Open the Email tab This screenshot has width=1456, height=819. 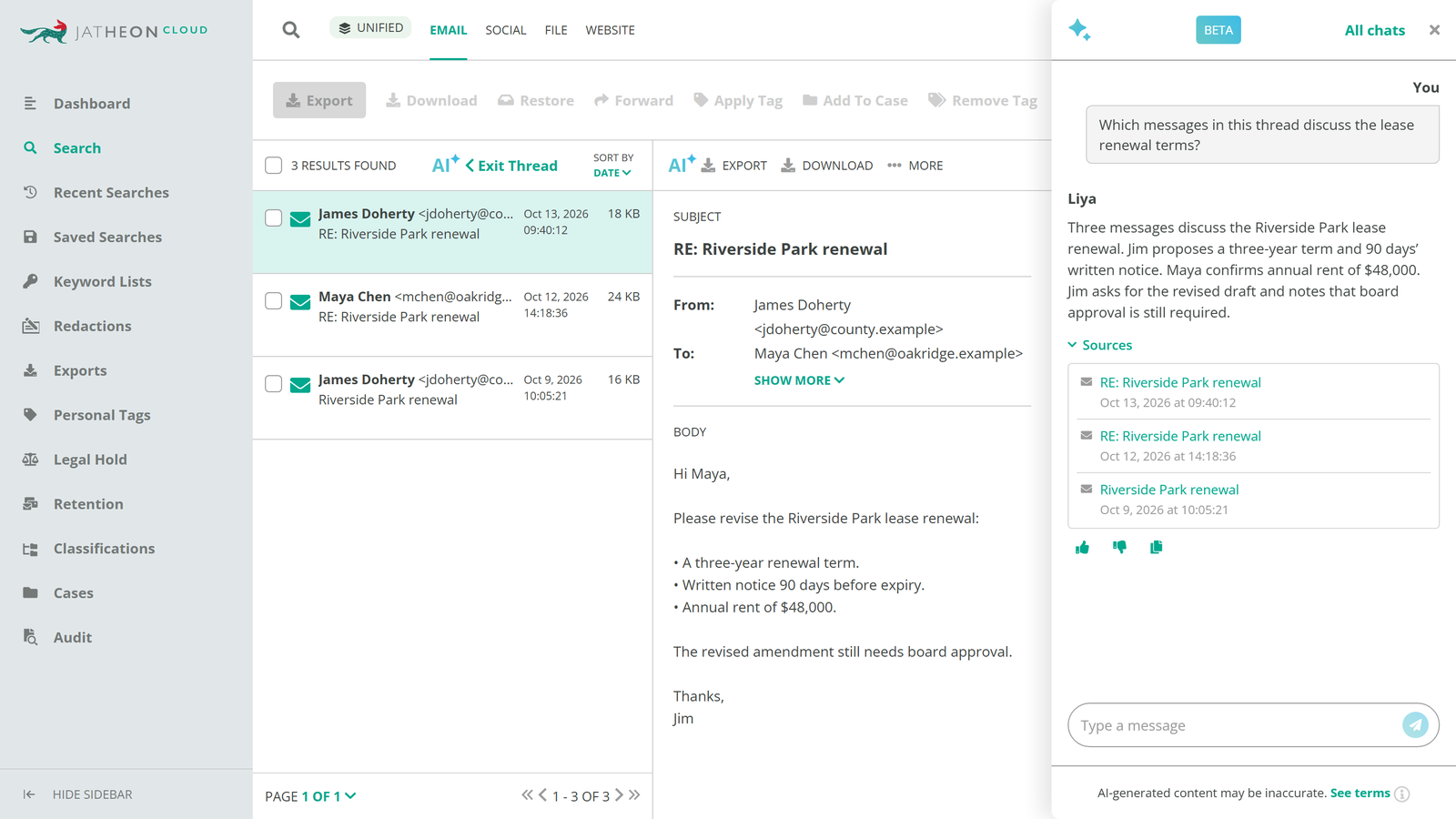click(449, 30)
